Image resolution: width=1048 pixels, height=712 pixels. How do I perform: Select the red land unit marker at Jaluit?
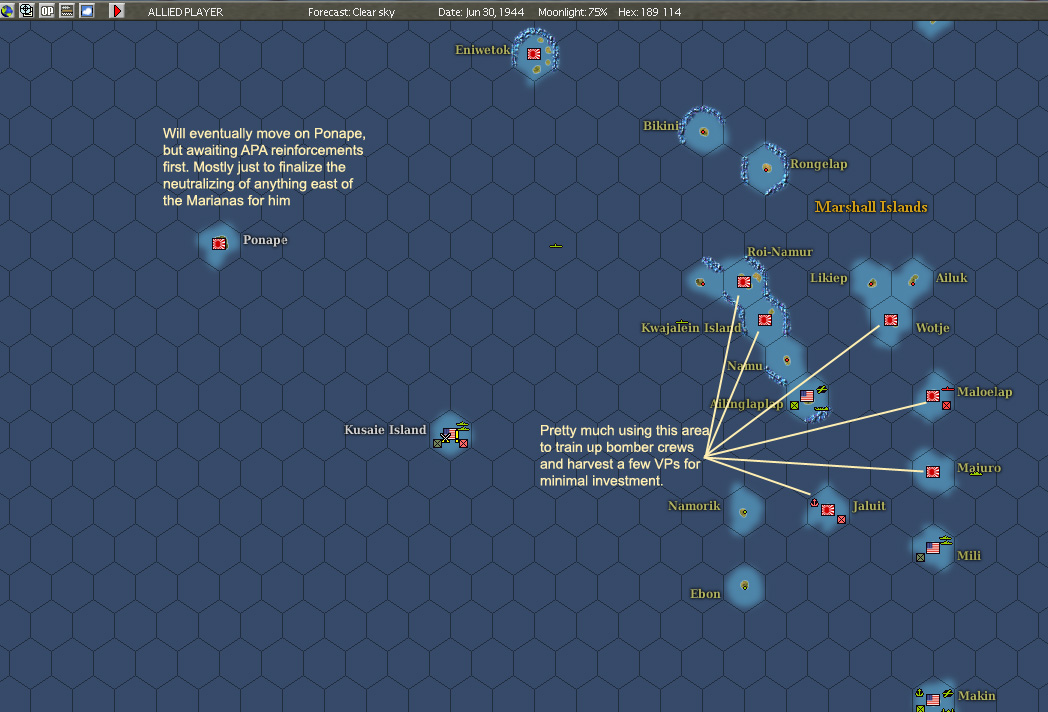click(841, 519)
